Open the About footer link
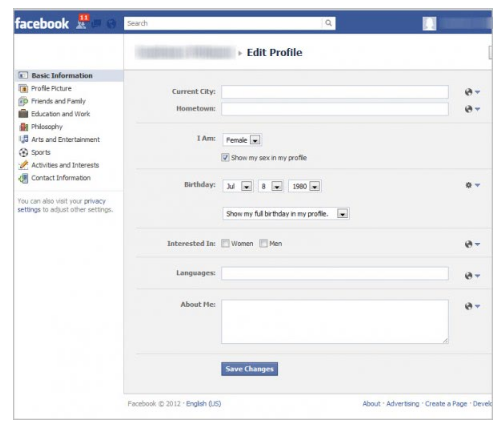This screenshot has height=425, width=504. point(371,404)
